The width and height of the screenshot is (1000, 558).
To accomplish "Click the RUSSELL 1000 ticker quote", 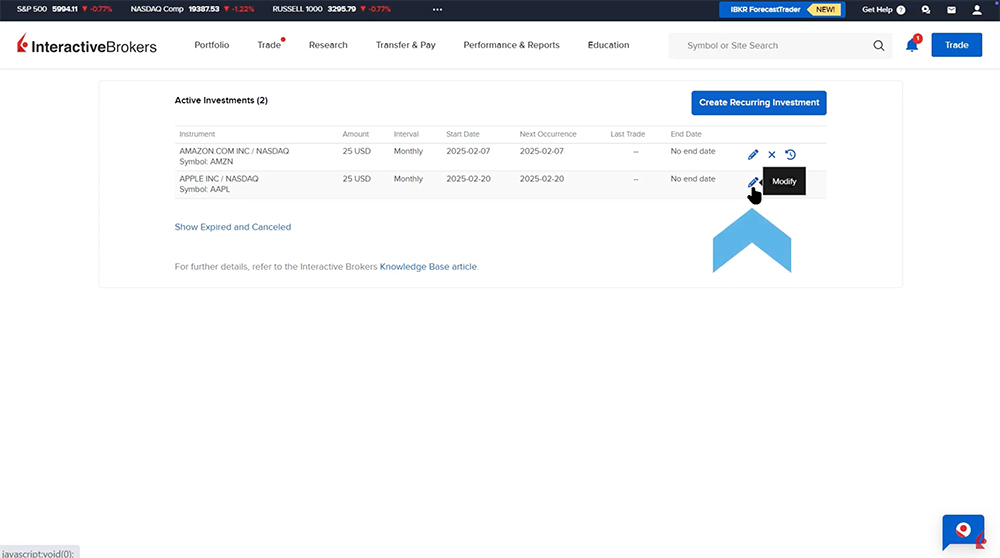I will tap(332, 10).
